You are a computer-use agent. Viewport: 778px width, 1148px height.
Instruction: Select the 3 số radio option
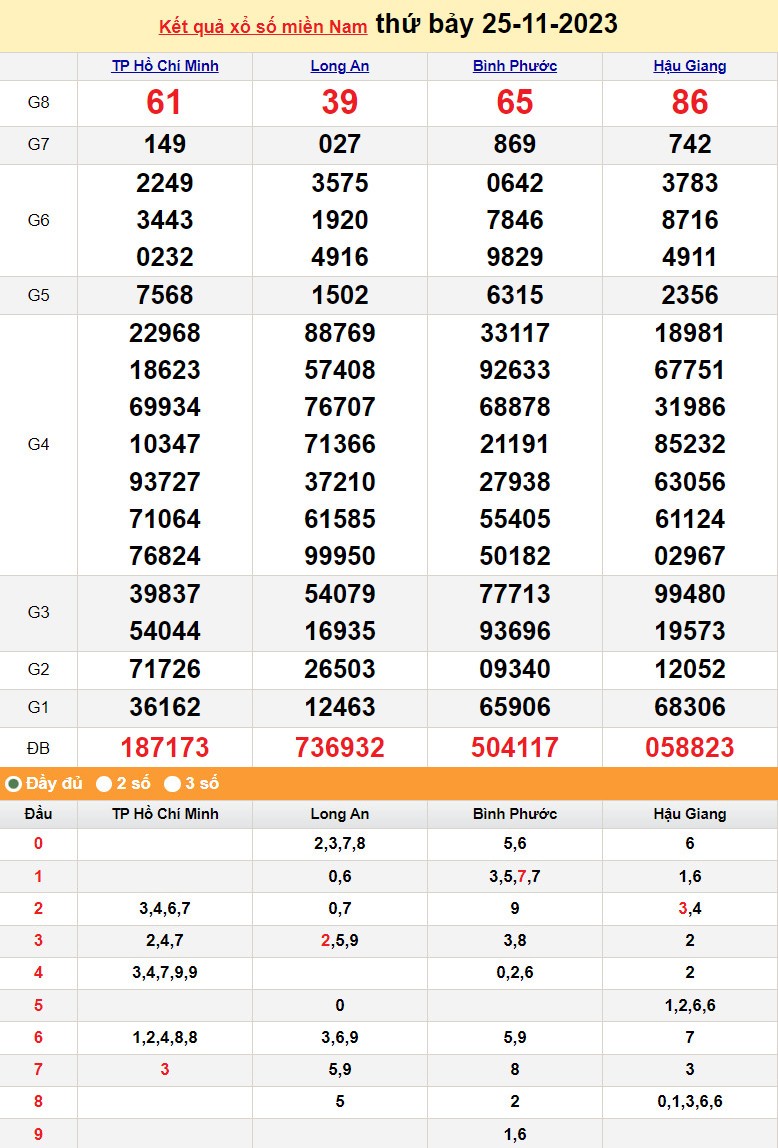click(173, 784)
